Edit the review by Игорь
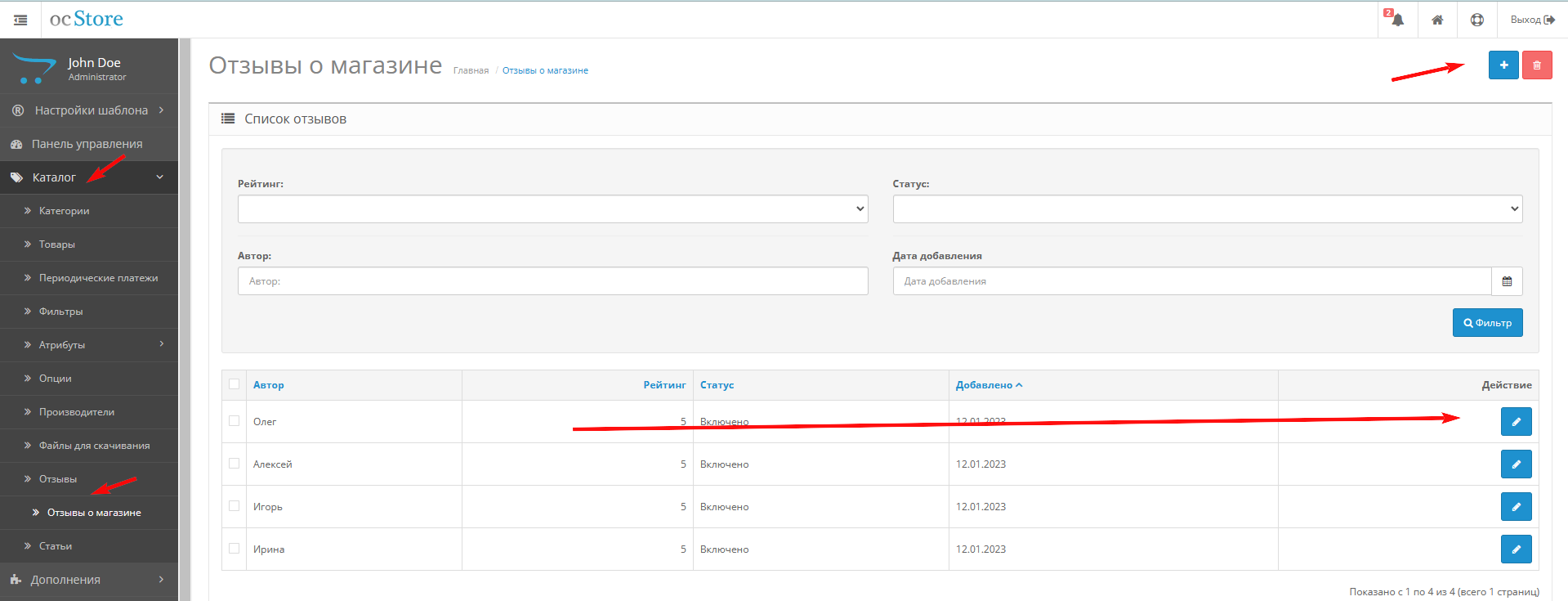The width and height of the screenshot is (1568, 601). click(x=1516, y=507)
